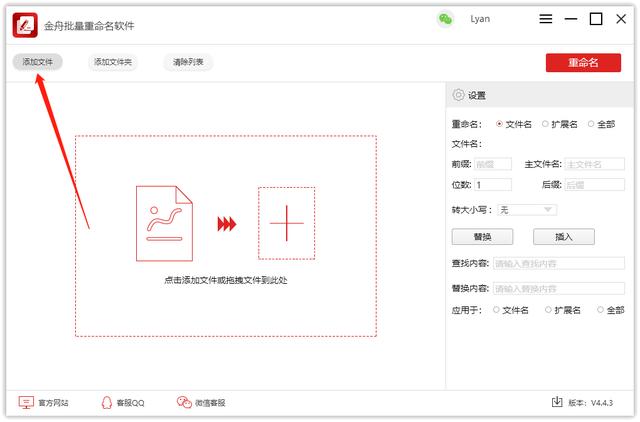Expand the 转大小写 dropdown
Image resolution: width=640 pixels, height=422 pixels.
click(527, 210)
